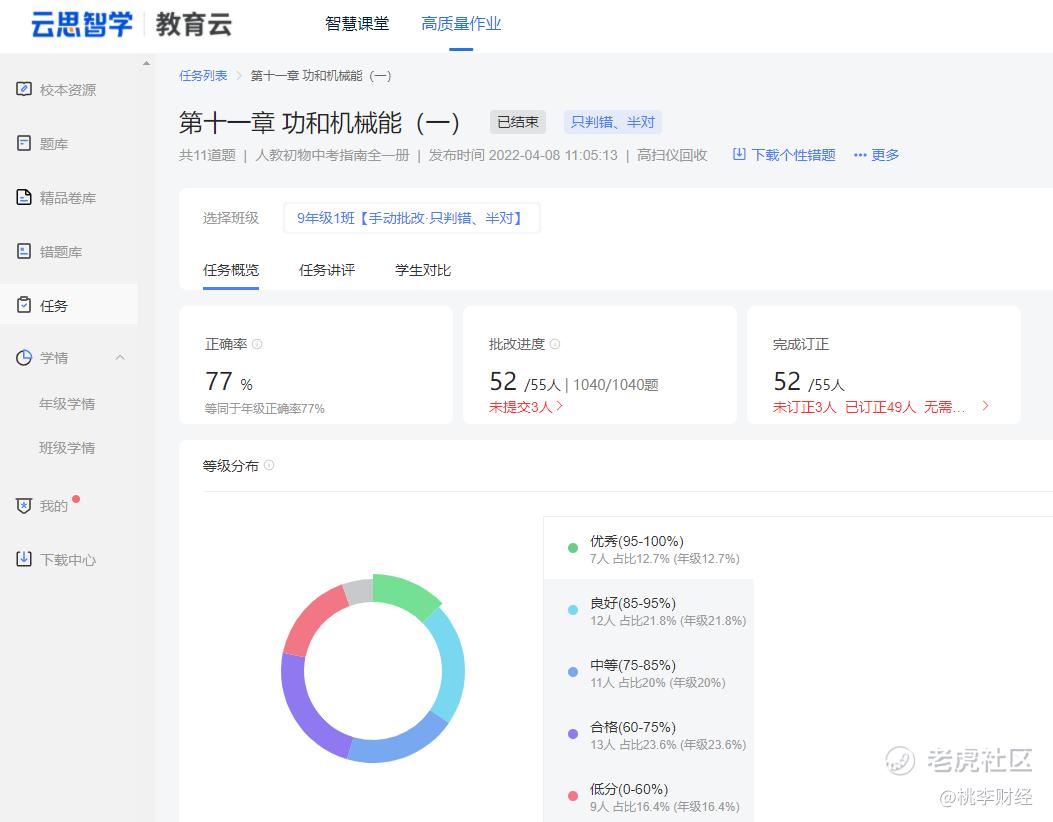The width and height of the screenshot is (1053, 822).
Task: Expand the 完成订正 details arrow
Action: (x=985, y=406)
